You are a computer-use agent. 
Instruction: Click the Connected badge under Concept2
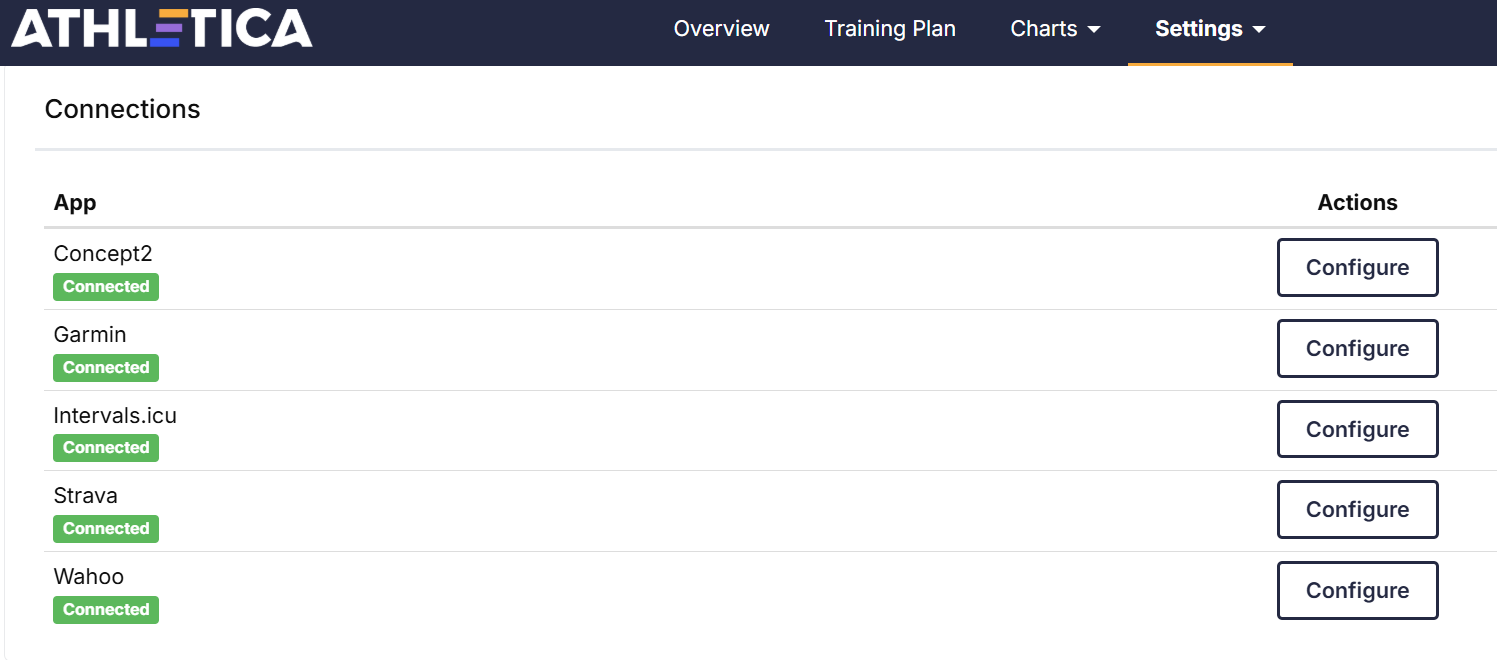(106, 287)
